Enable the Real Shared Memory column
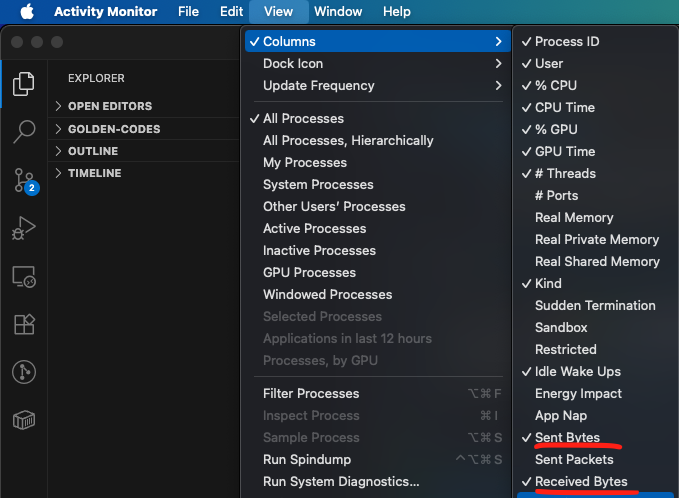The height and width of the screenshot is (498, 679). tap(595, 262)
